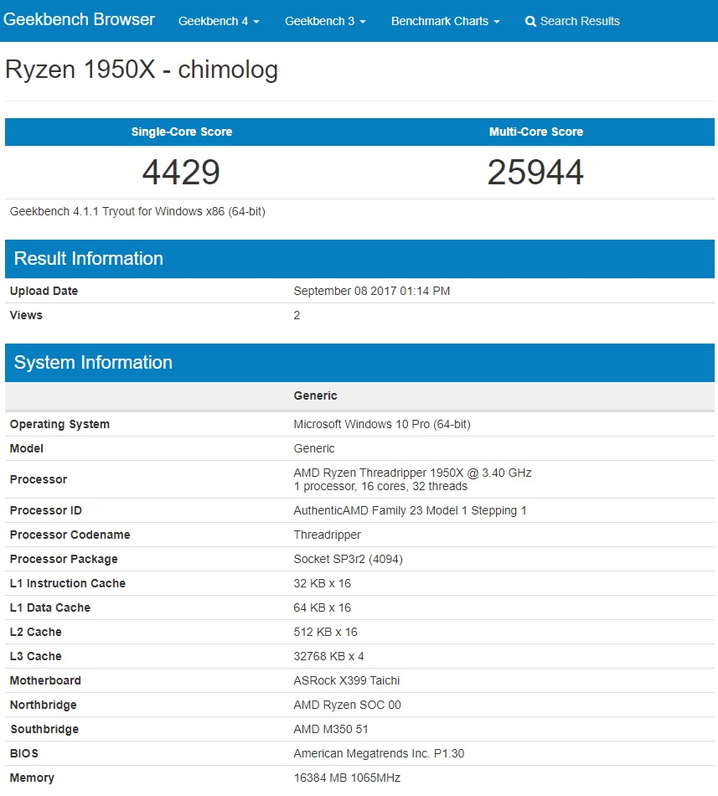
Task: Open the Geekbench Browser home link
Action: tap(79, 19)
